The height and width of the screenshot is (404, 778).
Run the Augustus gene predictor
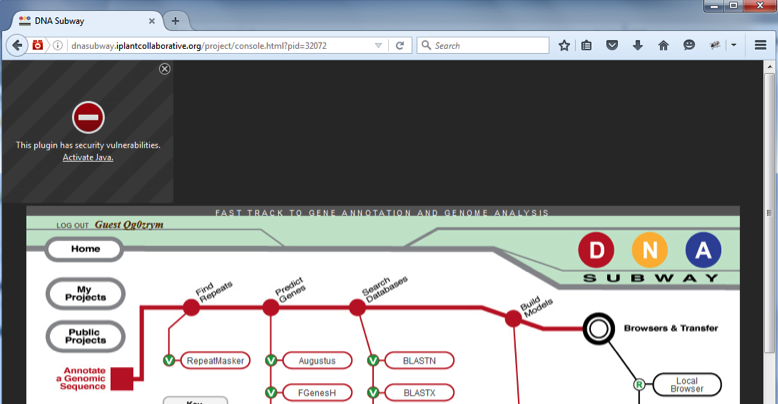[x=318, y=361]
